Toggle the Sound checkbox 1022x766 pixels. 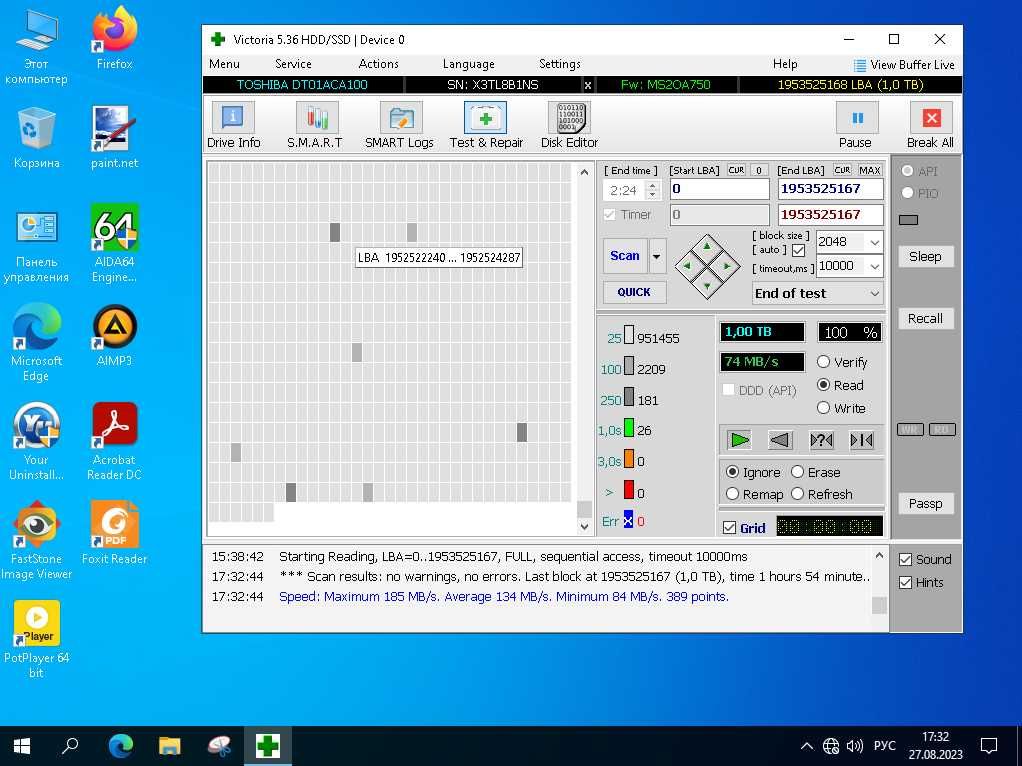905,559
